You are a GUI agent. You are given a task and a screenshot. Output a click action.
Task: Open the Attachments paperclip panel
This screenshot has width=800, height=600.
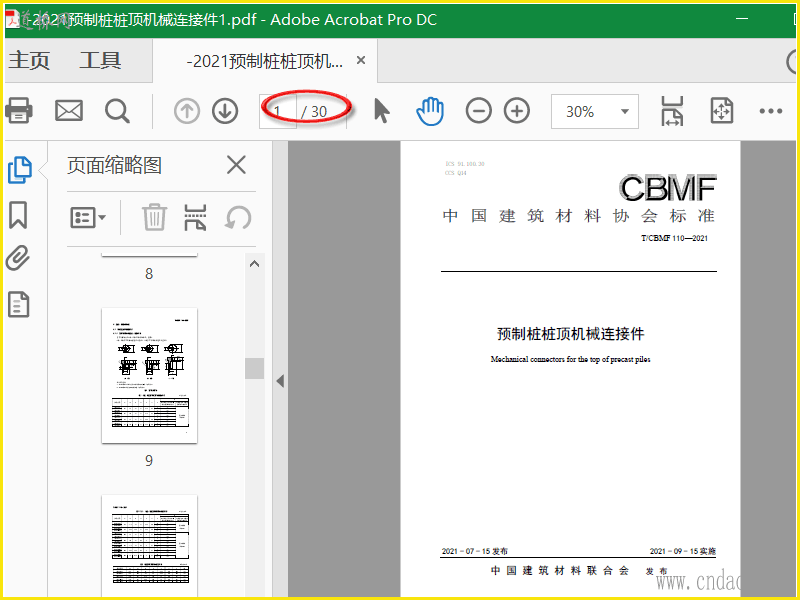pos(18,258)
